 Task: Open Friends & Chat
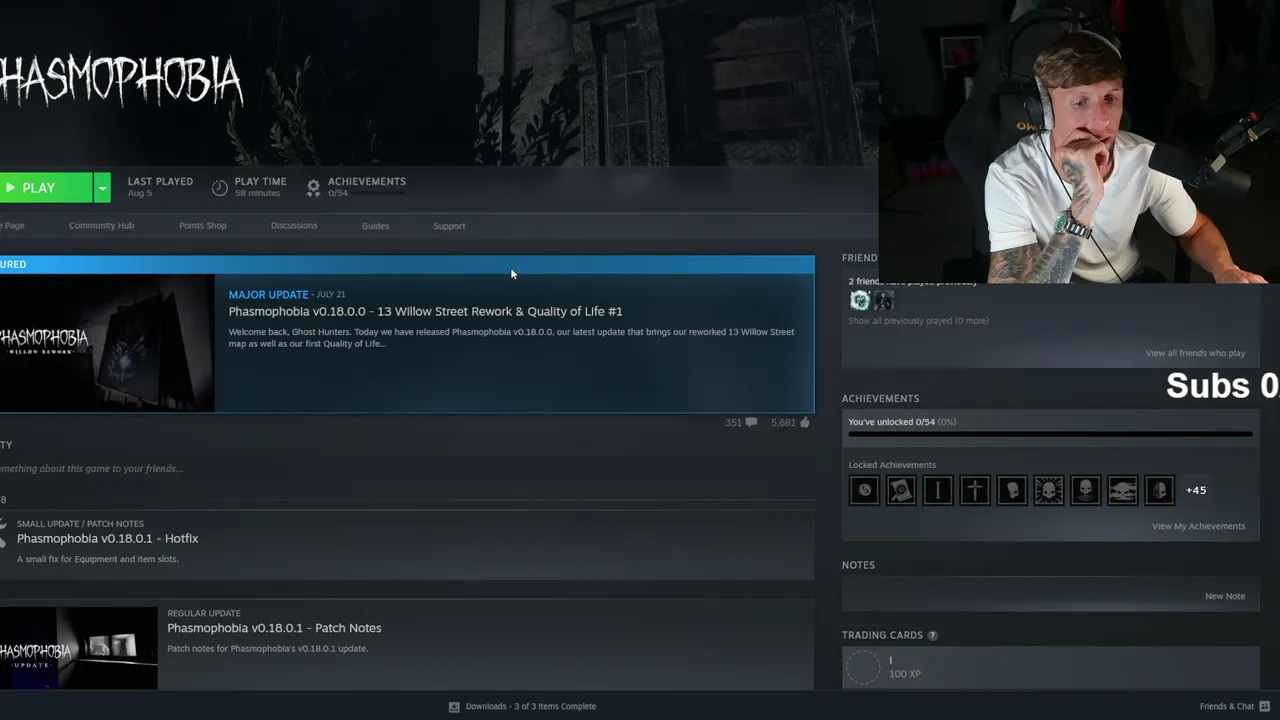click(x=1227, y=707)
